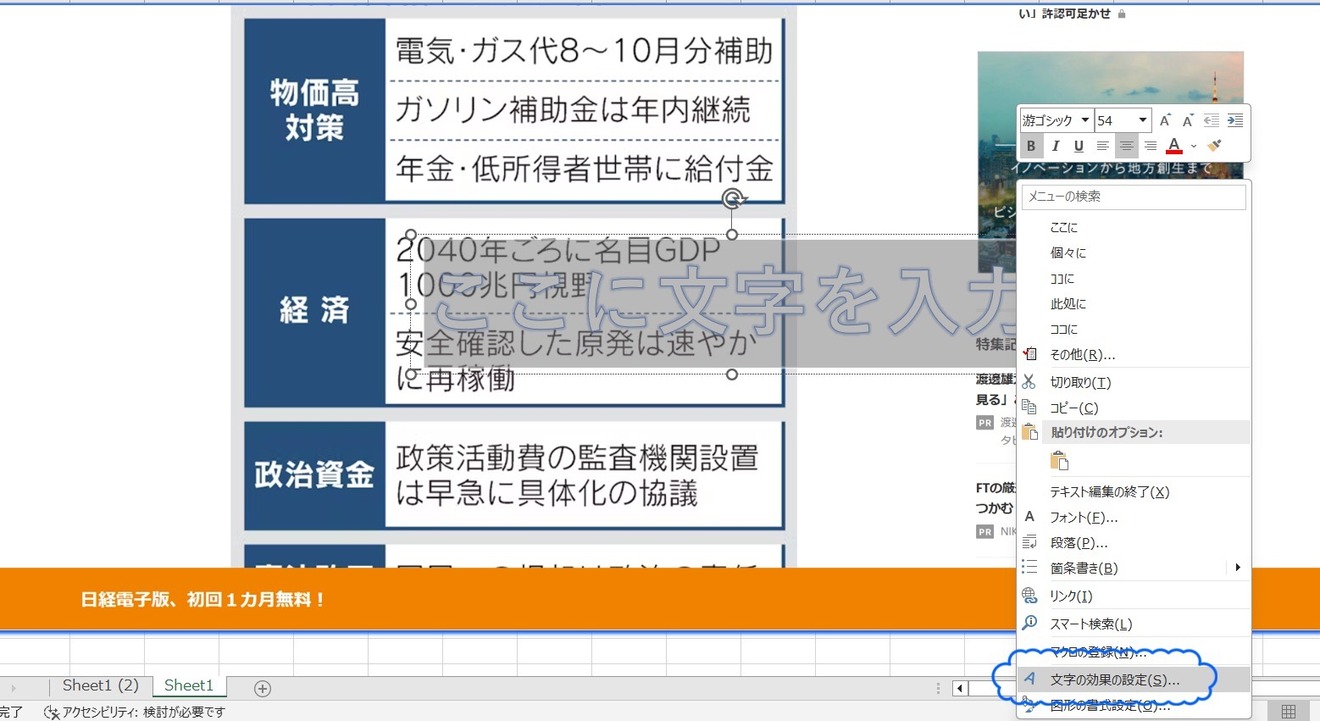
Task: Click the accessibility status icon
Action: (52, 712)
